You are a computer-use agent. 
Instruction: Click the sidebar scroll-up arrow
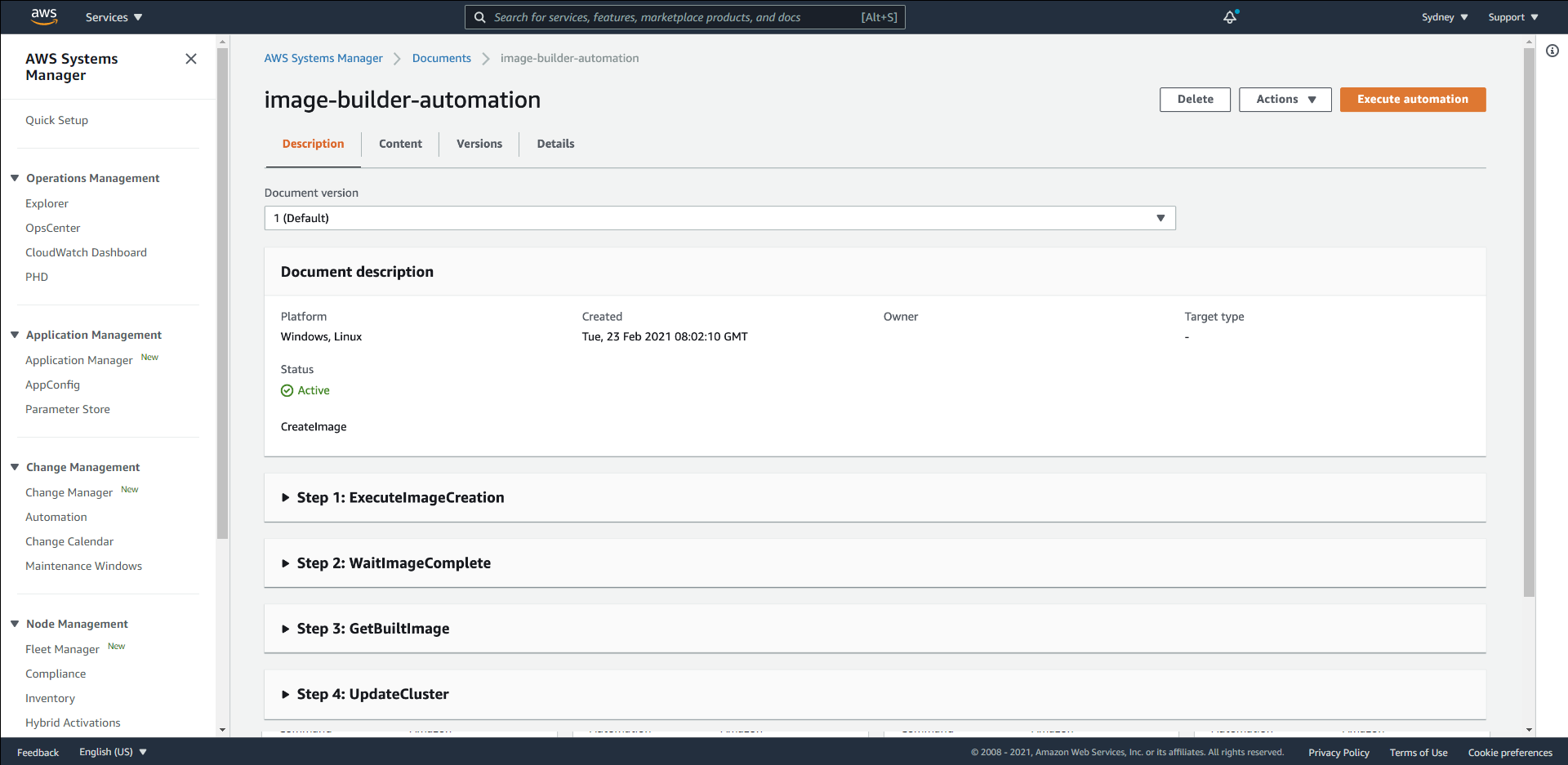tap(222, 40)
